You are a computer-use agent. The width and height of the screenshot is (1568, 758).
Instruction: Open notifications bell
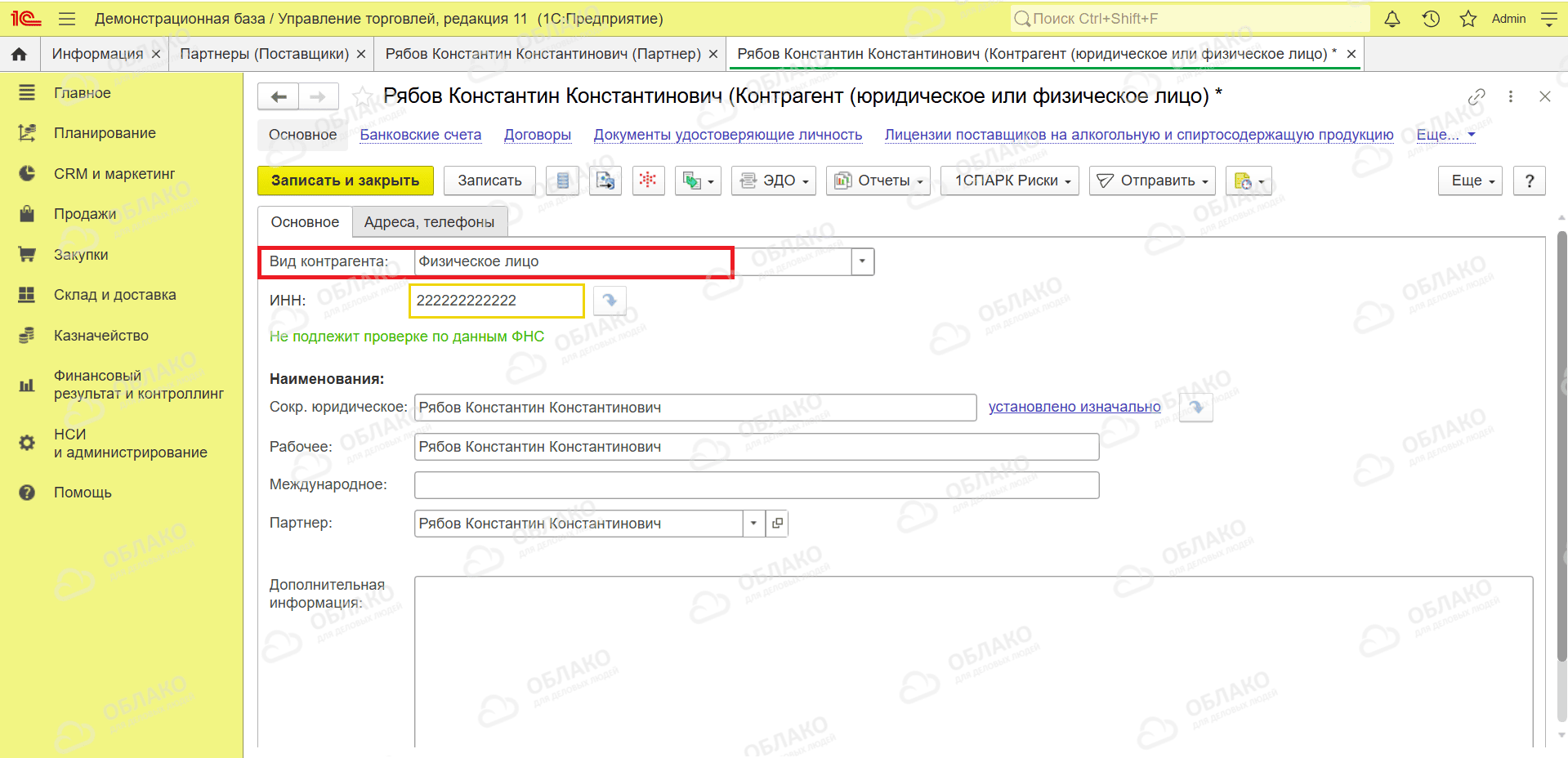pyautogui.click(x=1392, y=19)
